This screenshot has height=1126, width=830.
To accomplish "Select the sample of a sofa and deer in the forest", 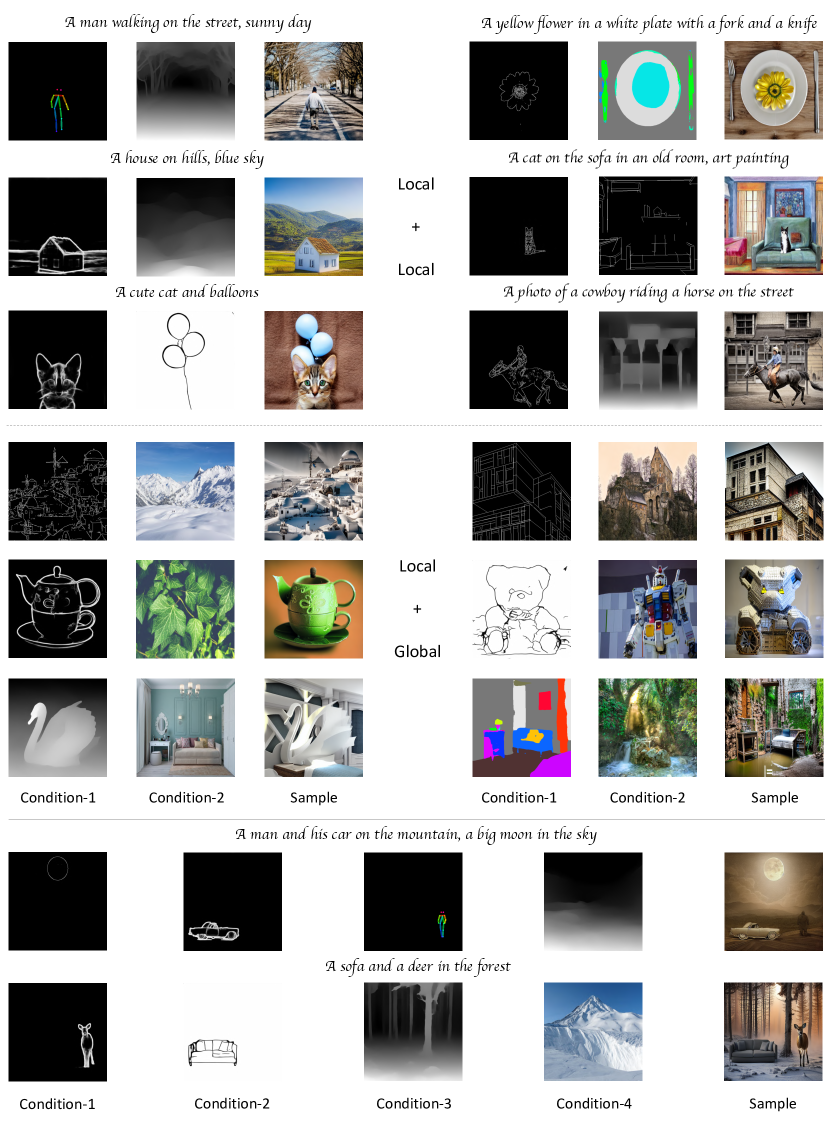I will coord(773,1032).
